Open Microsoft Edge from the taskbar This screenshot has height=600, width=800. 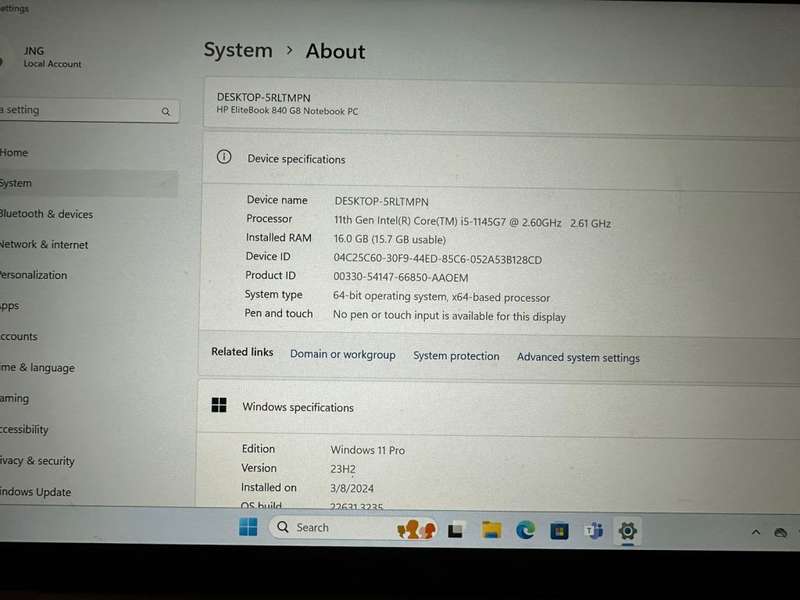(x=525, y=531)
